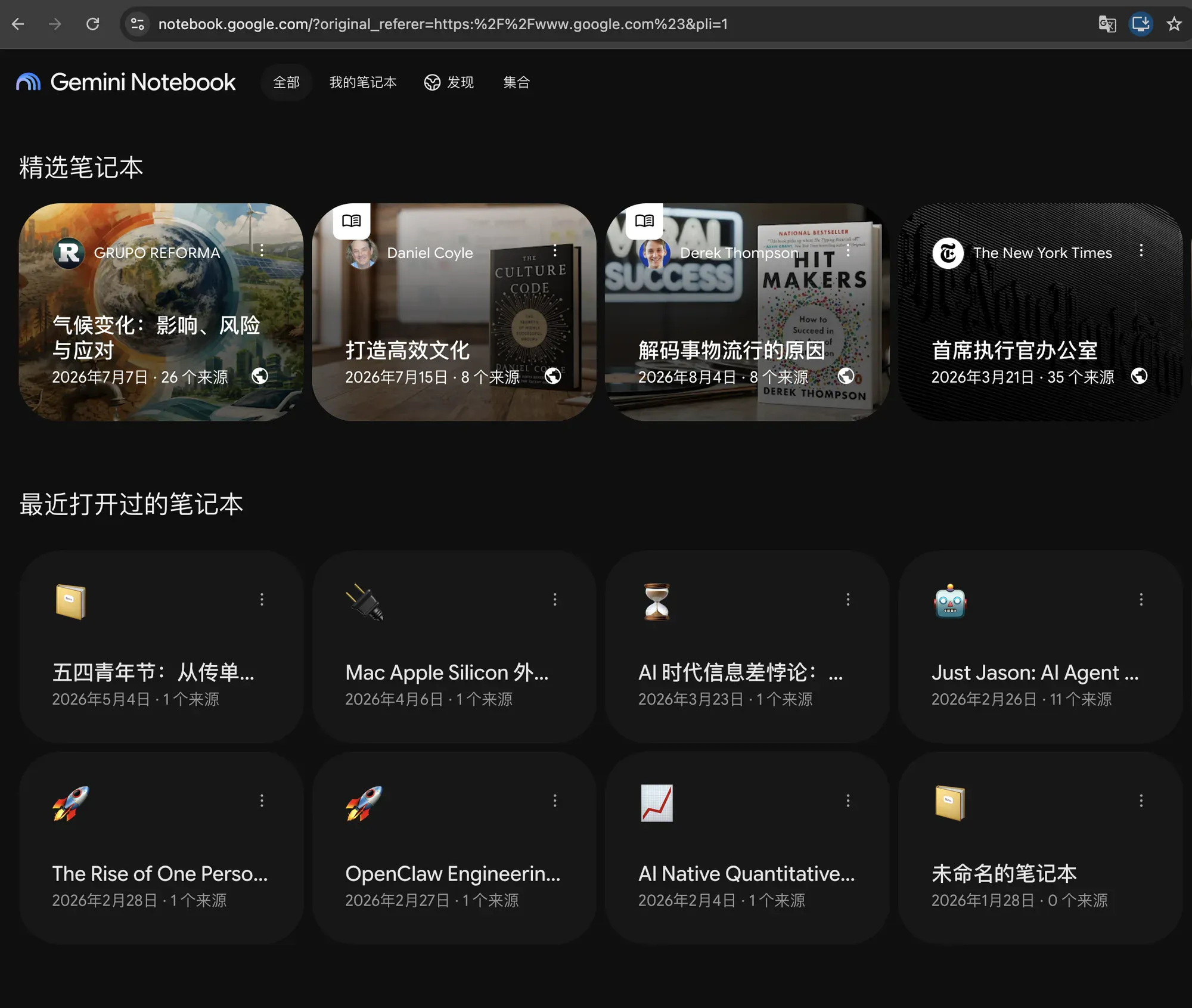Click the hourglass emoji on AI 时代信息差悖论 card

657,601
